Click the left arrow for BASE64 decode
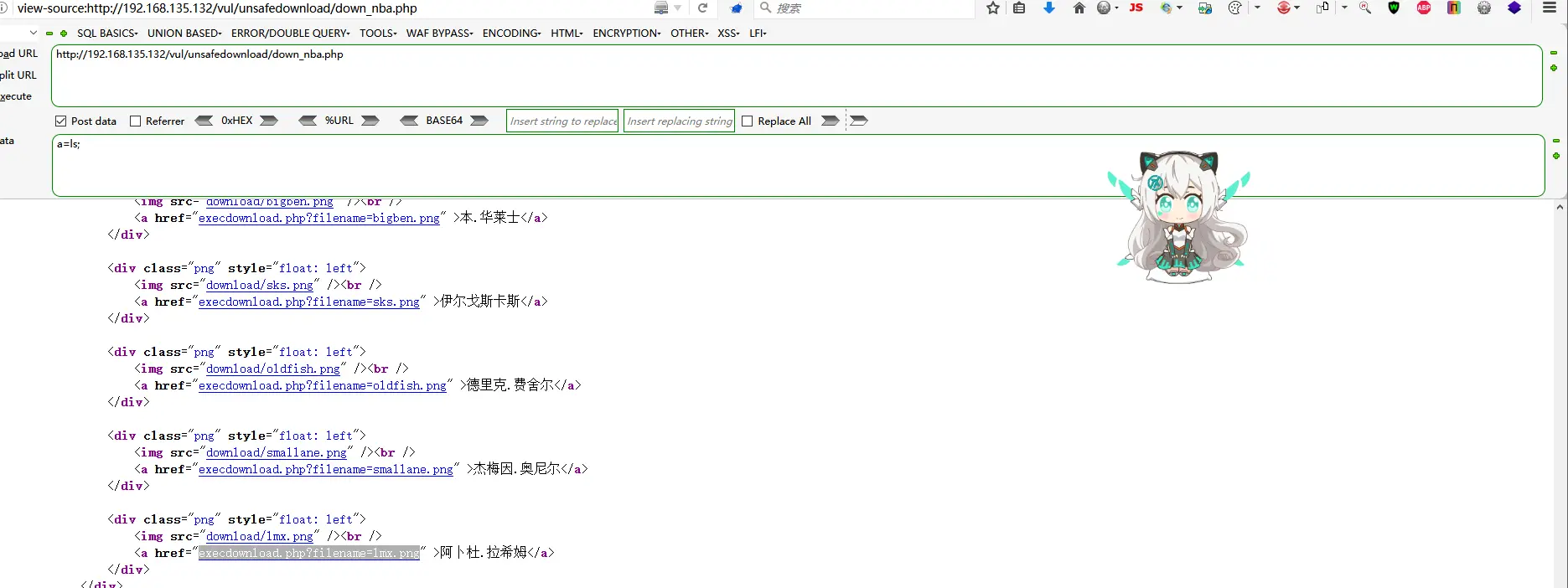The height and width of the screenshot is (588, 1568). [x=409, y=121]
